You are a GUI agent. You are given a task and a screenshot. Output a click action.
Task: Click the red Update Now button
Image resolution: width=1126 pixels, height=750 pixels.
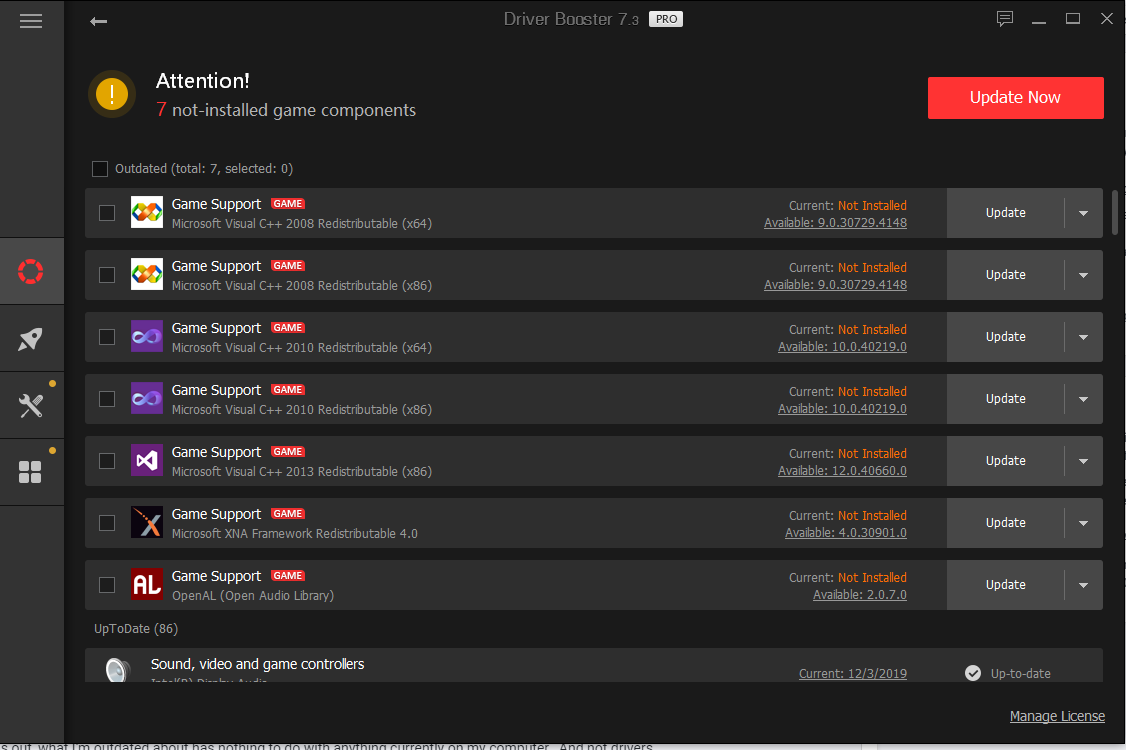(x=1015, y=98)
